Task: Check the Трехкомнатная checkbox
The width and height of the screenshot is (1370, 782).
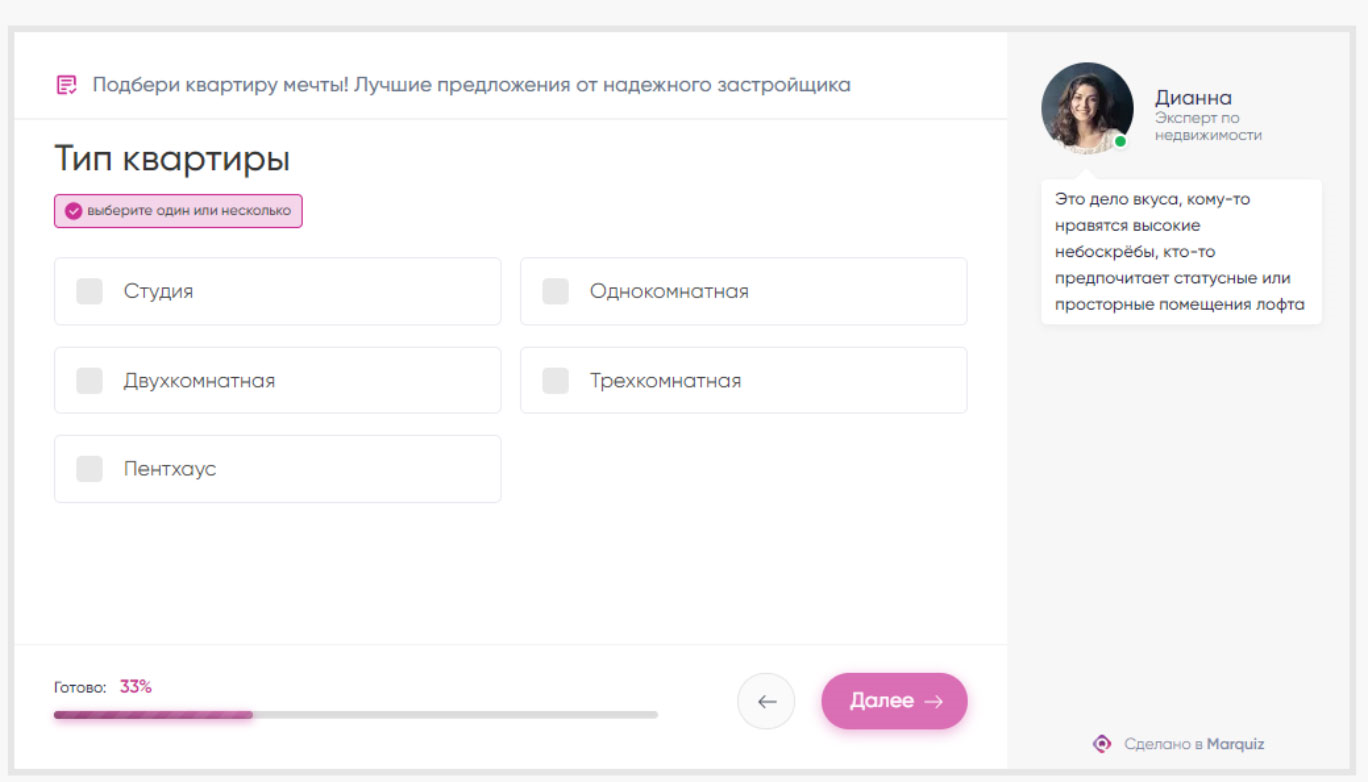Action: (x=555, y=380)
